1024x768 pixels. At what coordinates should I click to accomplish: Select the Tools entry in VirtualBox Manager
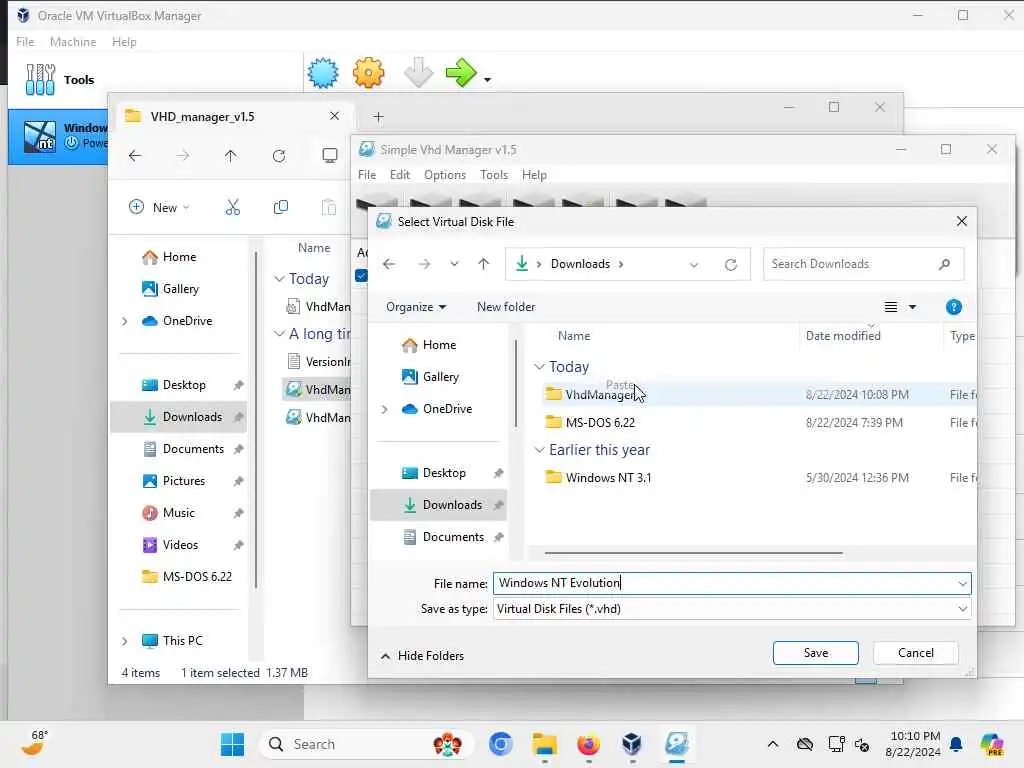click(60, 80)
